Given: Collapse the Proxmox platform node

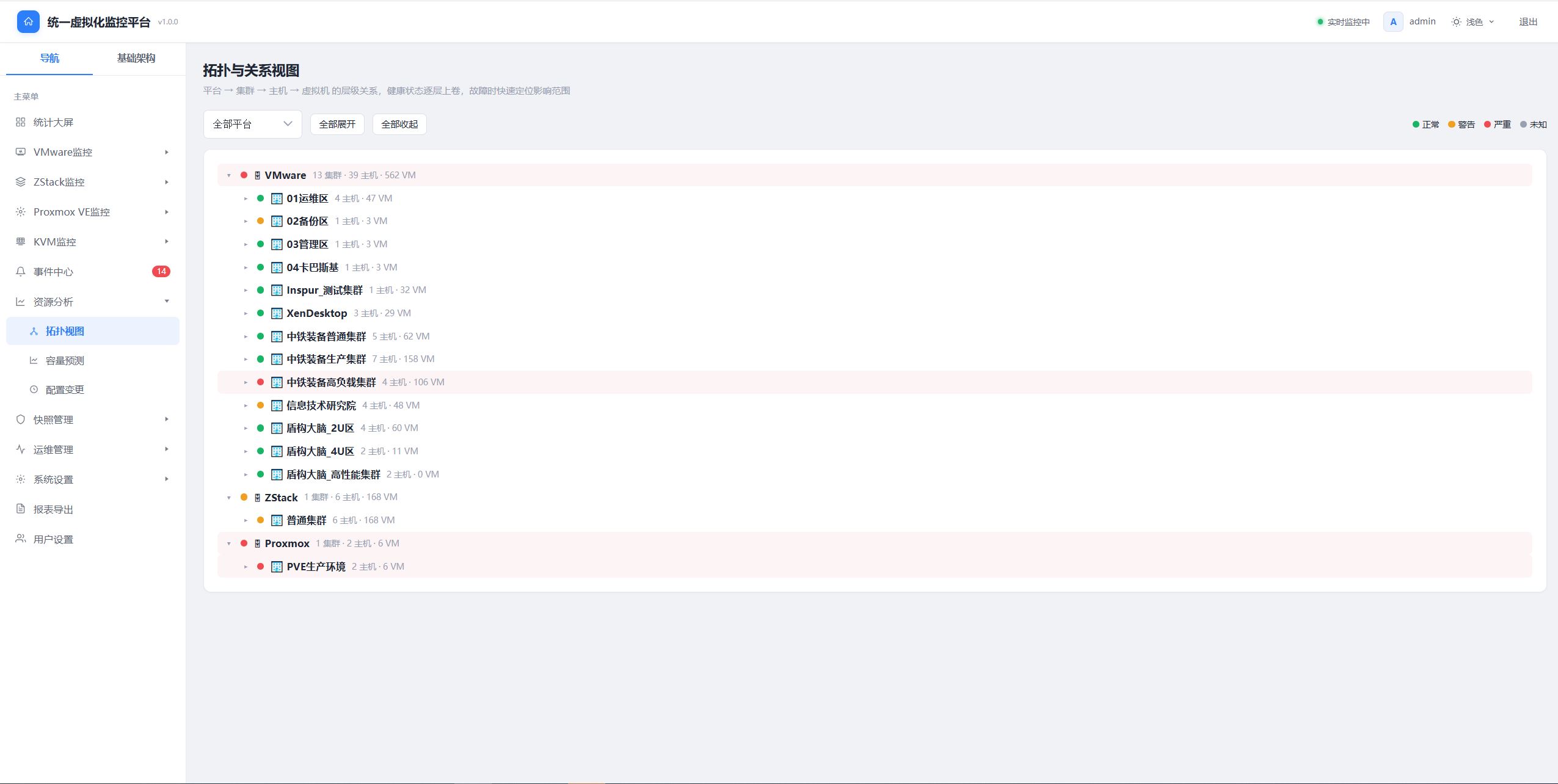Looking at the screenshot, I should coord(229,543).
